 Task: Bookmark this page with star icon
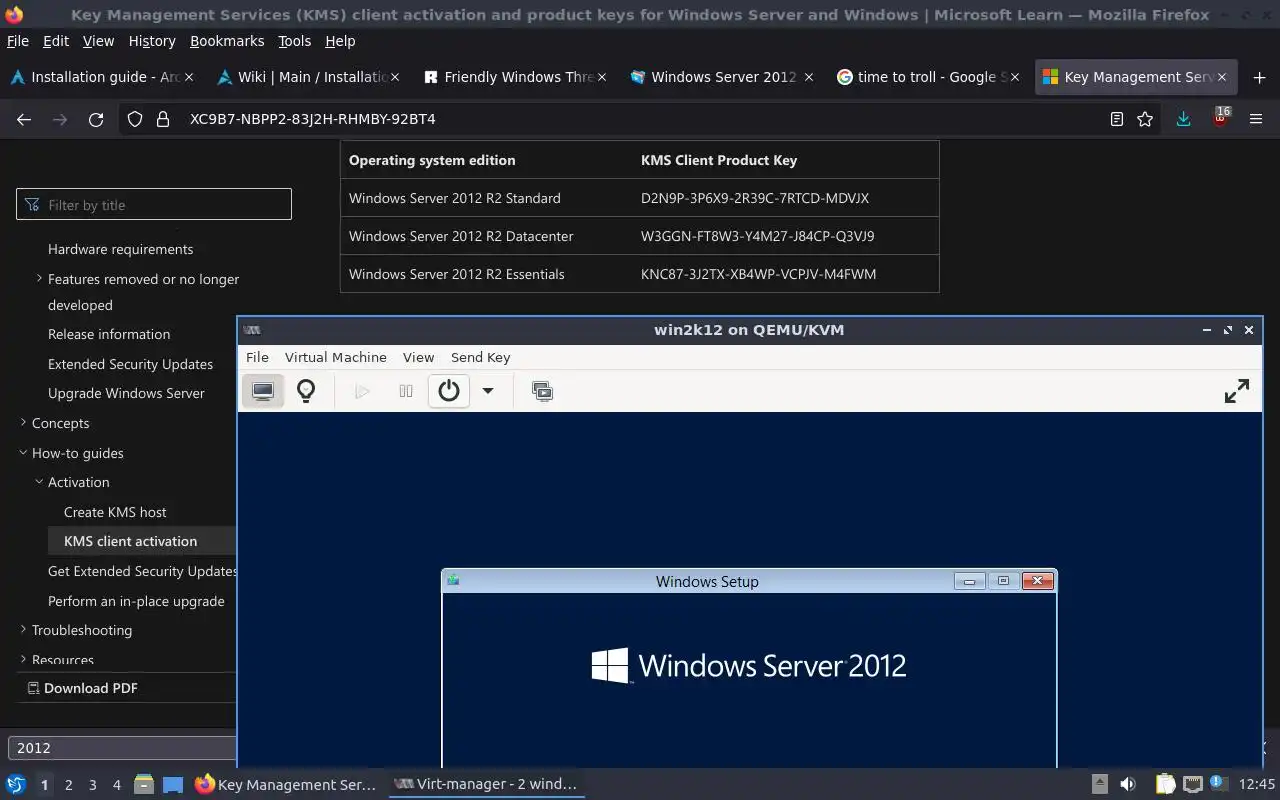pos(1145,119)
